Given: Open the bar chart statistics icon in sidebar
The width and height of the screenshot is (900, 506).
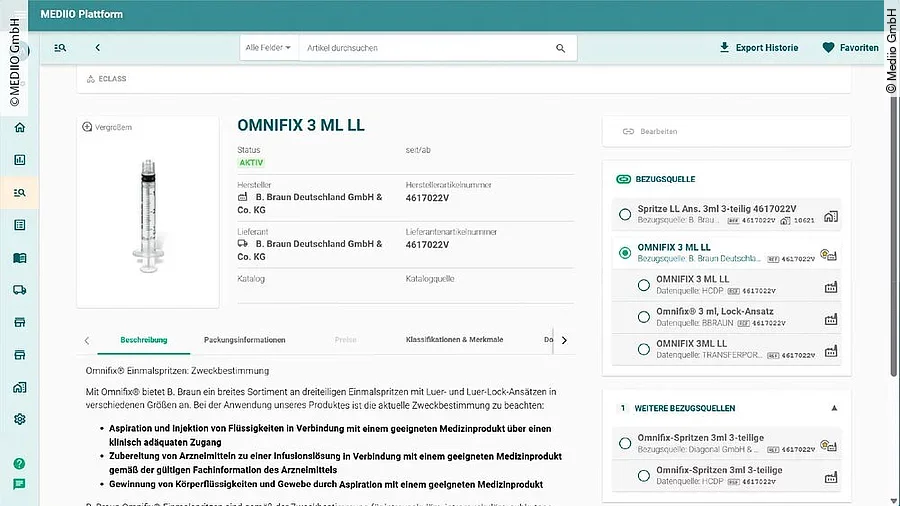Looking at the screenshot, I should [20, 160].
